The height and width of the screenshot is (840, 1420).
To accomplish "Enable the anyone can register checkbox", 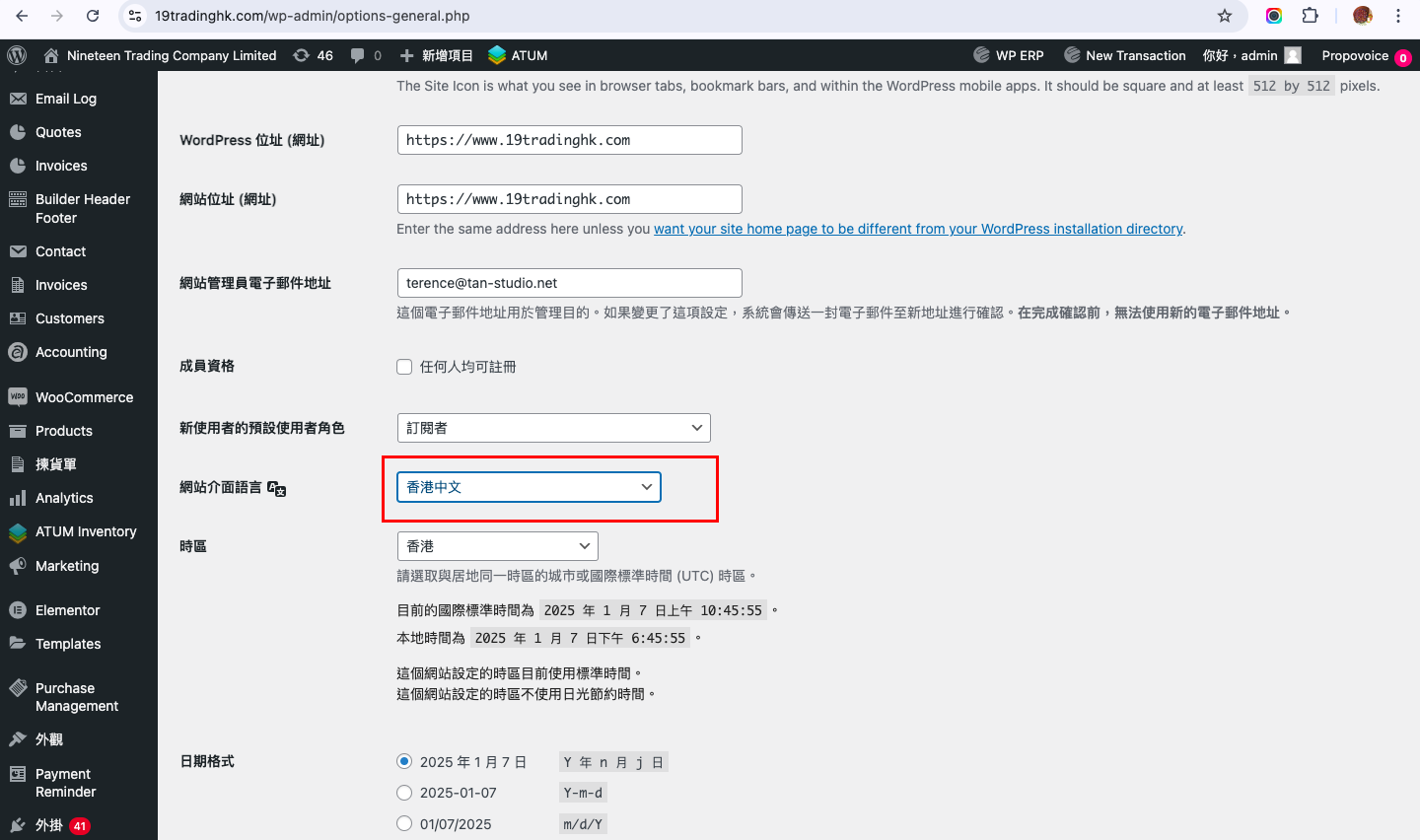I will click(x=404, y=367).
